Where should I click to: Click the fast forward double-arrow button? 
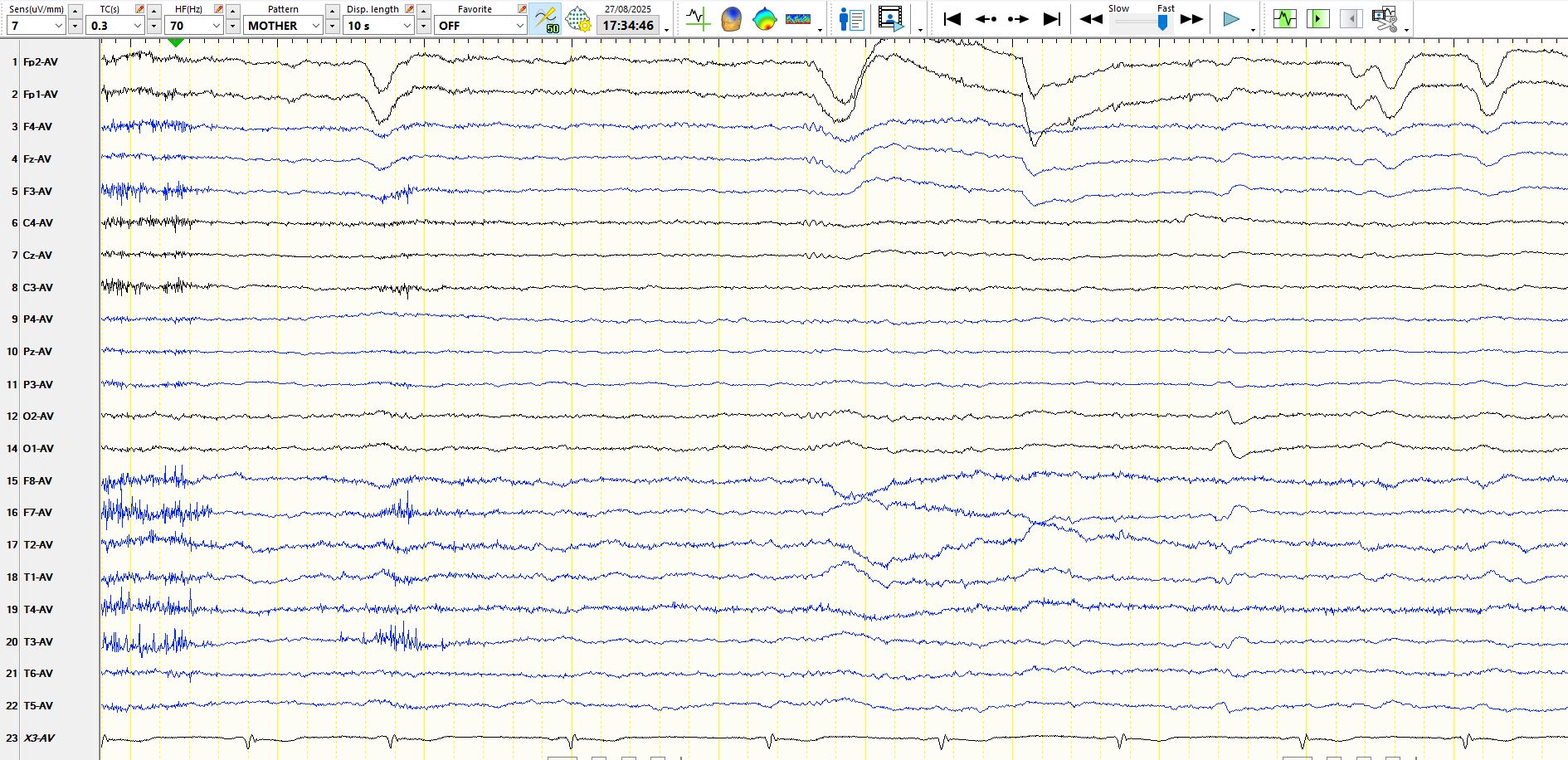1191,19
